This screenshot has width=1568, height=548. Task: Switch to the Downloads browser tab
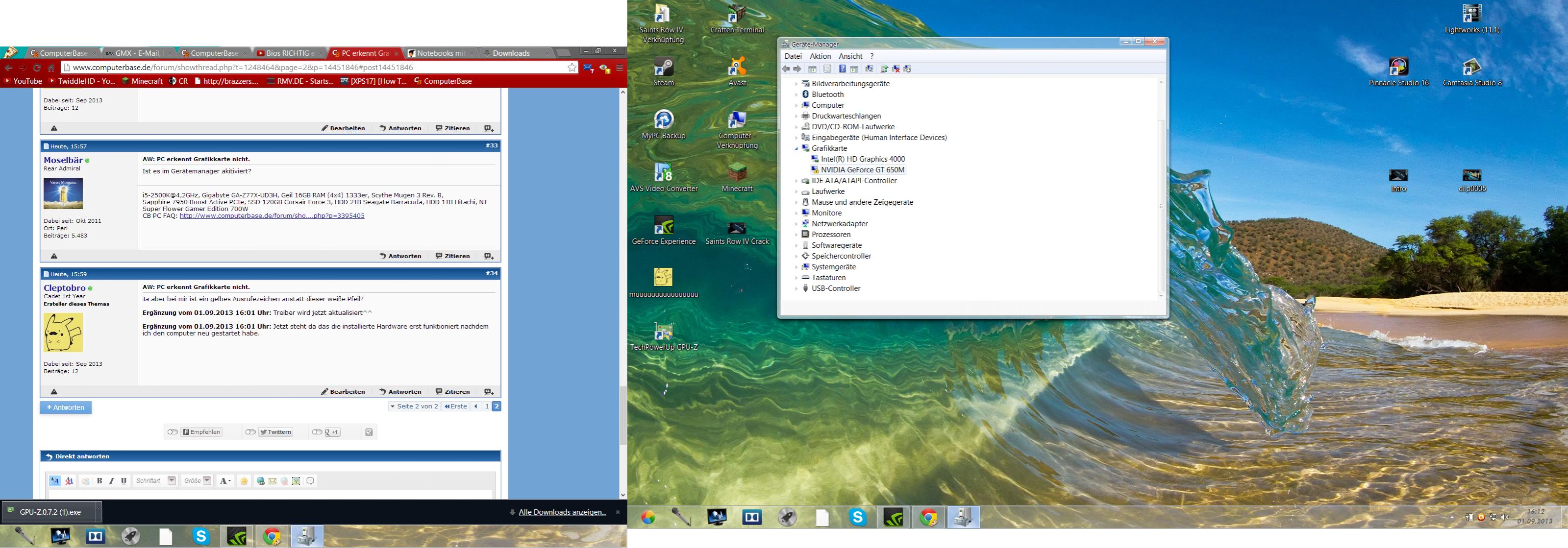pyautogui.click(x=511, y=53)
